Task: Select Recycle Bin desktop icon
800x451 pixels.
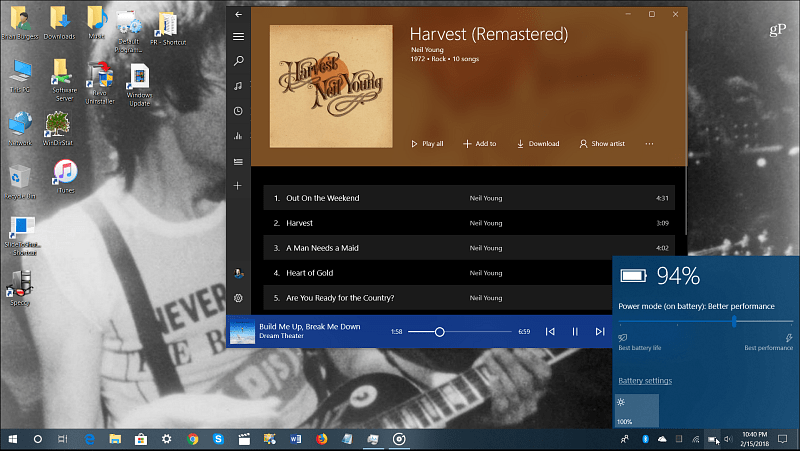Action: pyautogui.click(x=20, y=182)
